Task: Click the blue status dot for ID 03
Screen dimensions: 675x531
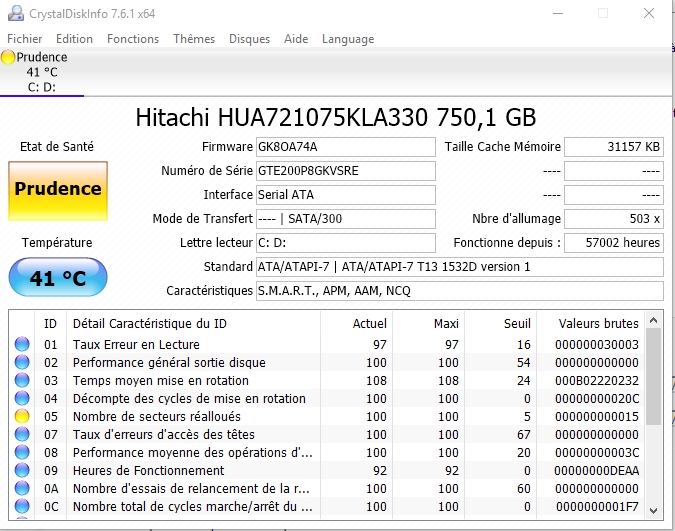Action: [22, 380]
